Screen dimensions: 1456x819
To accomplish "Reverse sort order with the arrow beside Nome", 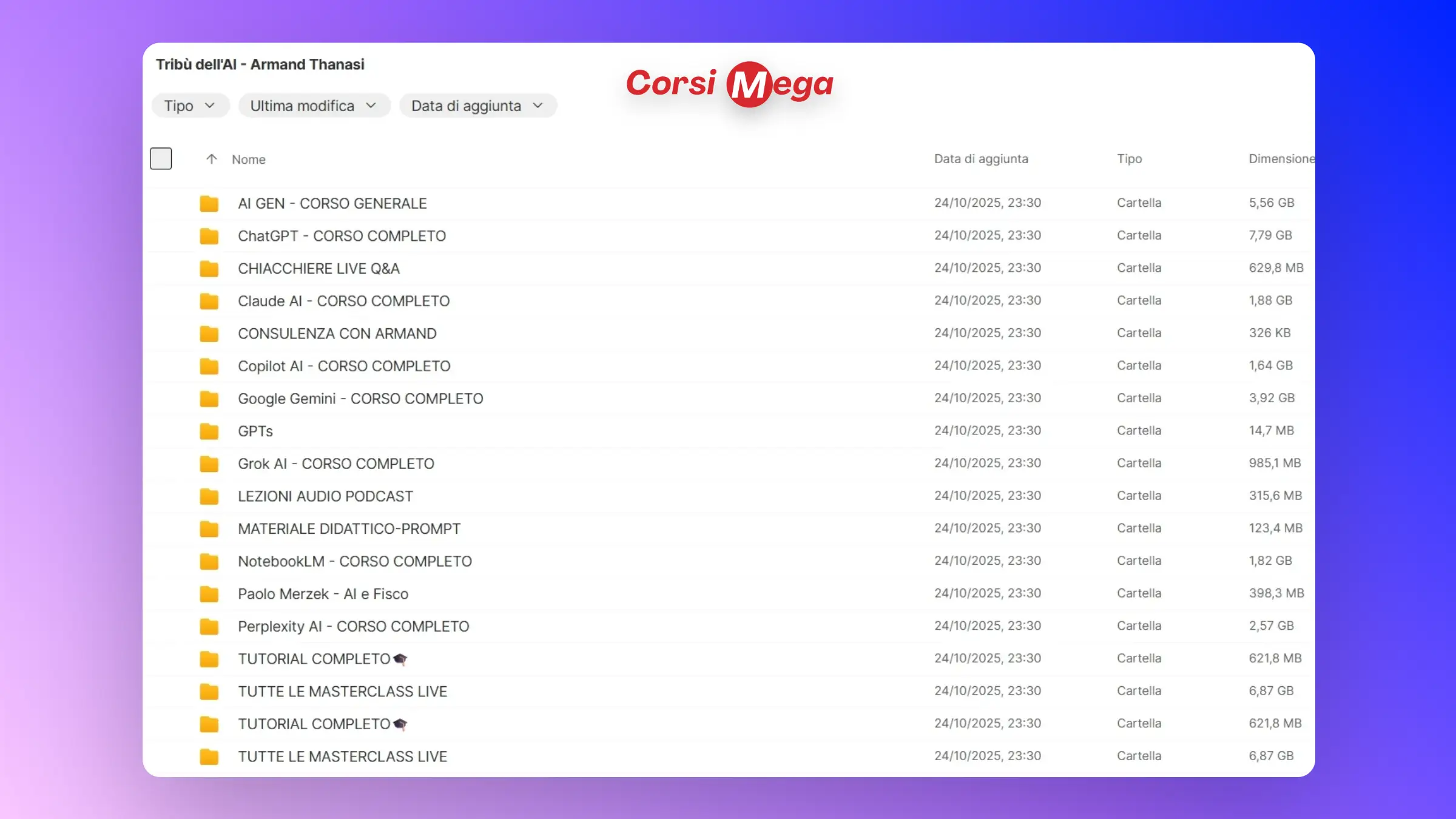I will 211,159.
